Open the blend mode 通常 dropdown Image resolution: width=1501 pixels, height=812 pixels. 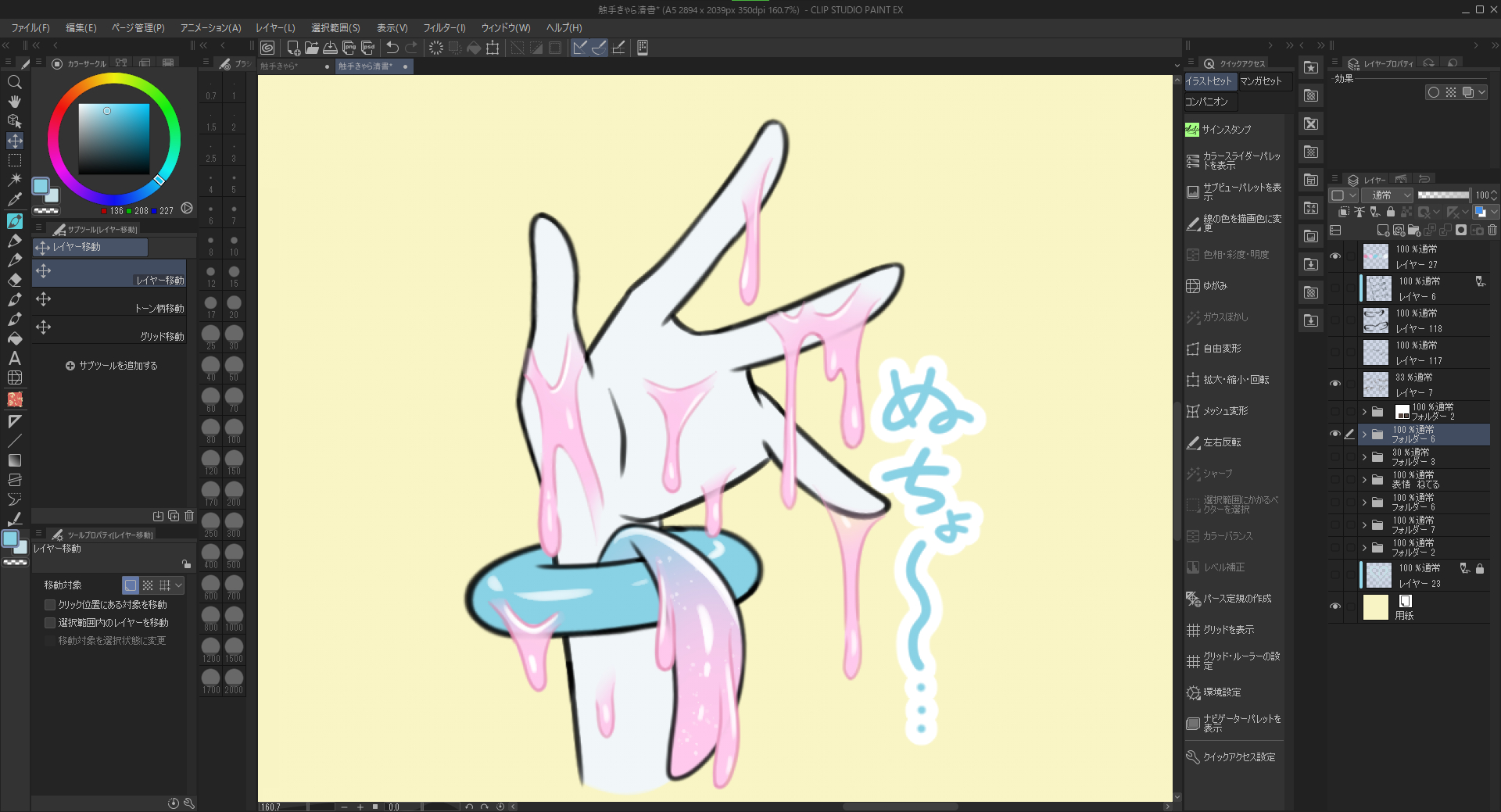[x=1387, y=195]
